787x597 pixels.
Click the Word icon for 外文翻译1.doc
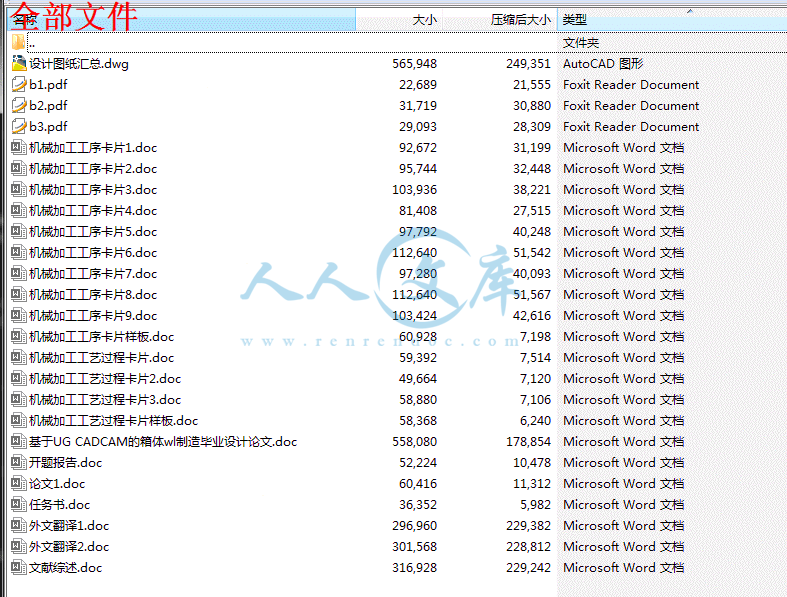[18, 526]
